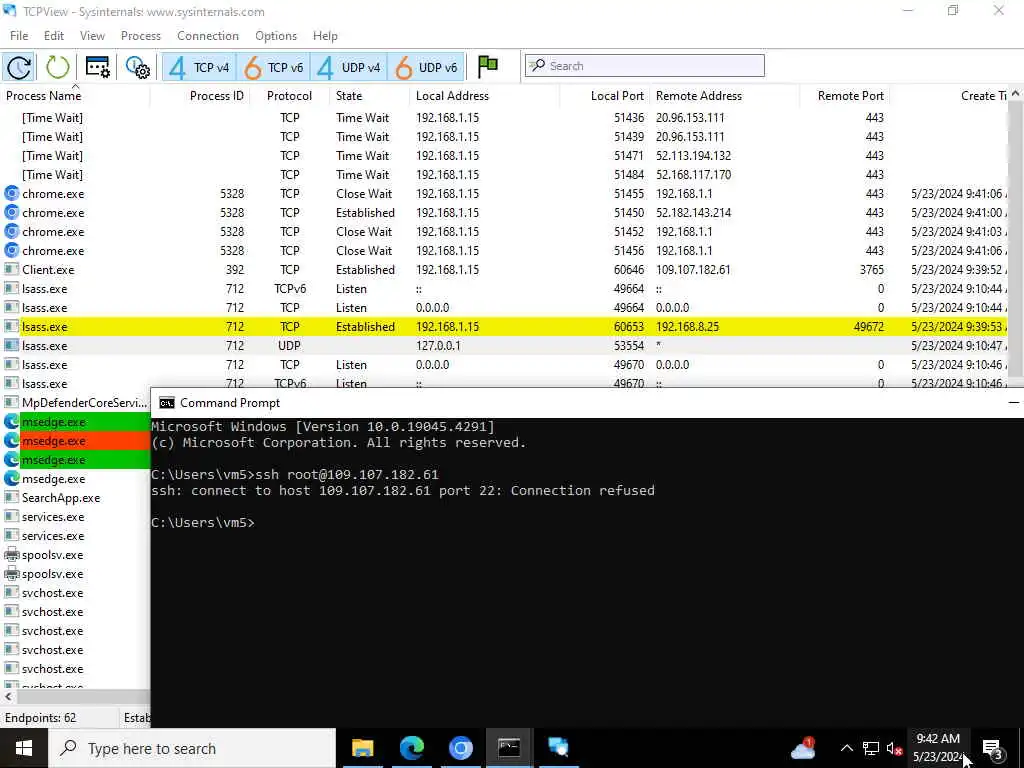Click remote address 52.168.117.170 cell
The height and width of the screenshot is (768, 1024).
pyautogui.click(x=693, y=175)
